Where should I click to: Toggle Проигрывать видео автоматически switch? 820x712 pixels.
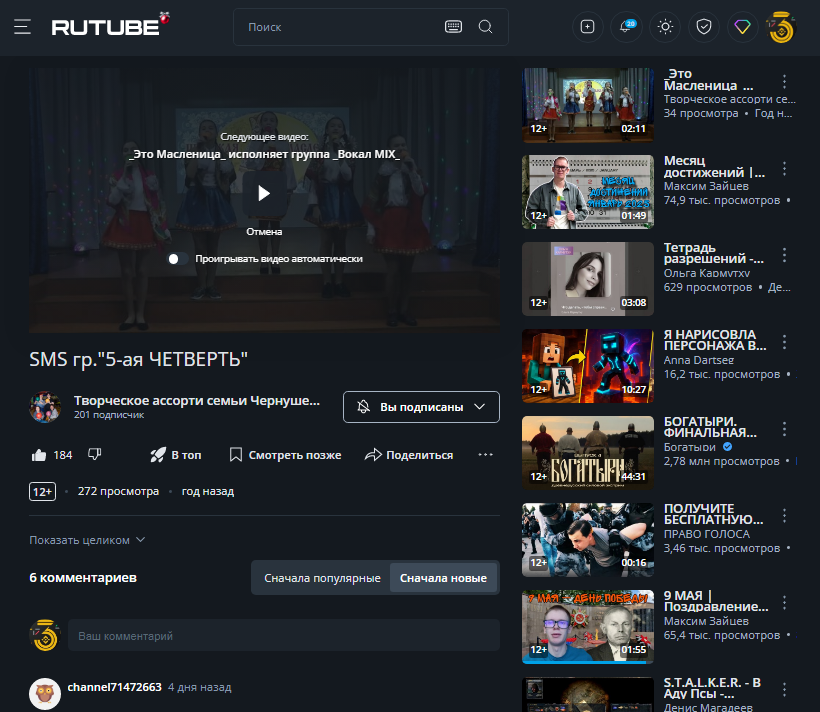point(177,259)
